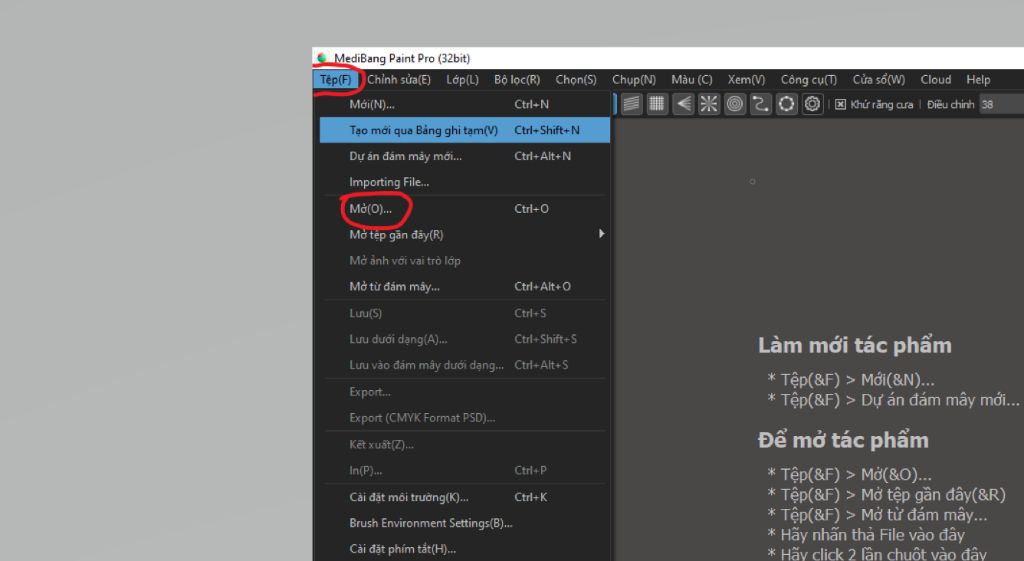
Task: Open Brush Environment Settings(B)...
Action: tap(465, 523)
